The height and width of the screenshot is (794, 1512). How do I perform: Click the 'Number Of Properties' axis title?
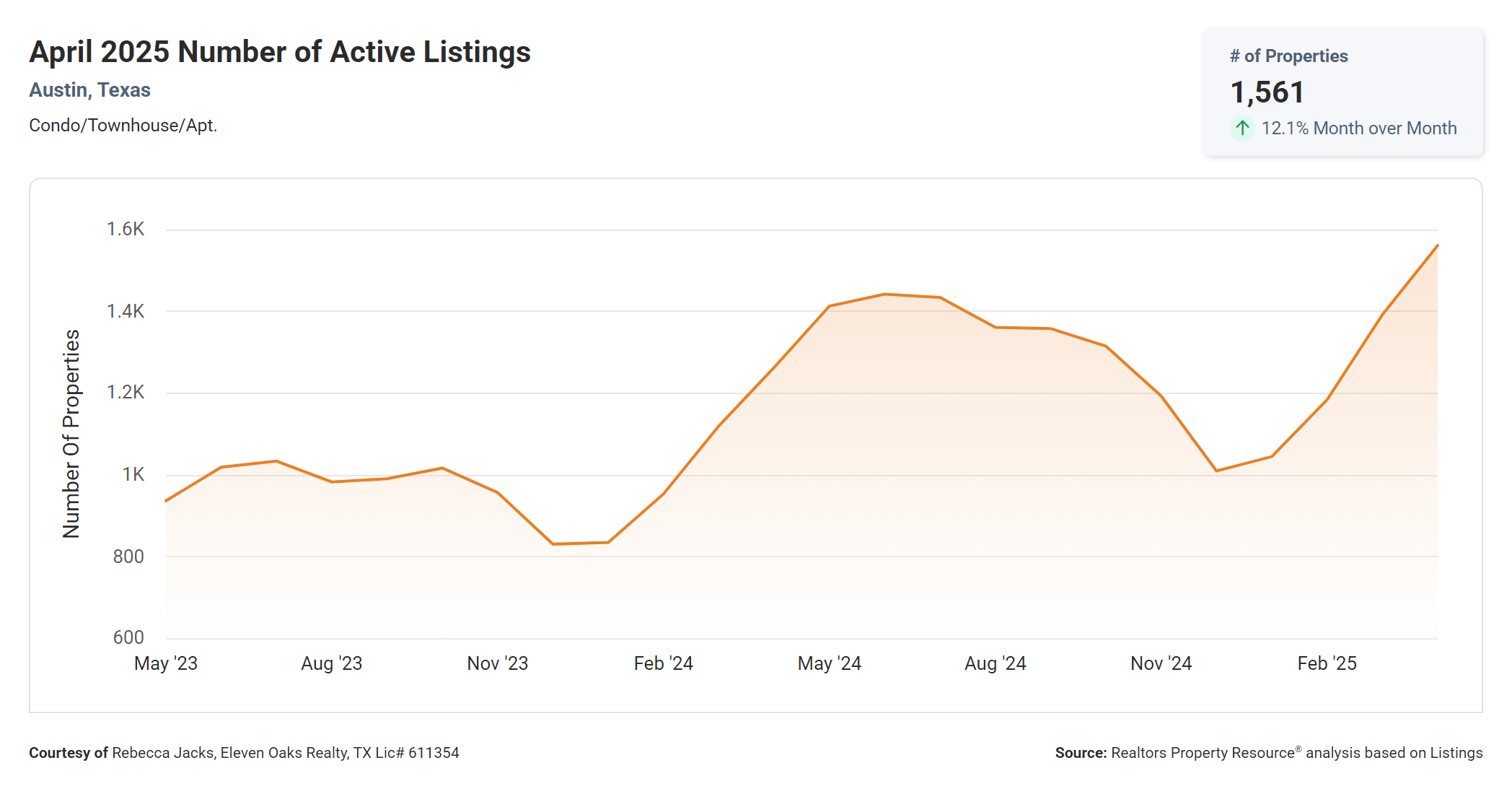(x=71, y=434)
